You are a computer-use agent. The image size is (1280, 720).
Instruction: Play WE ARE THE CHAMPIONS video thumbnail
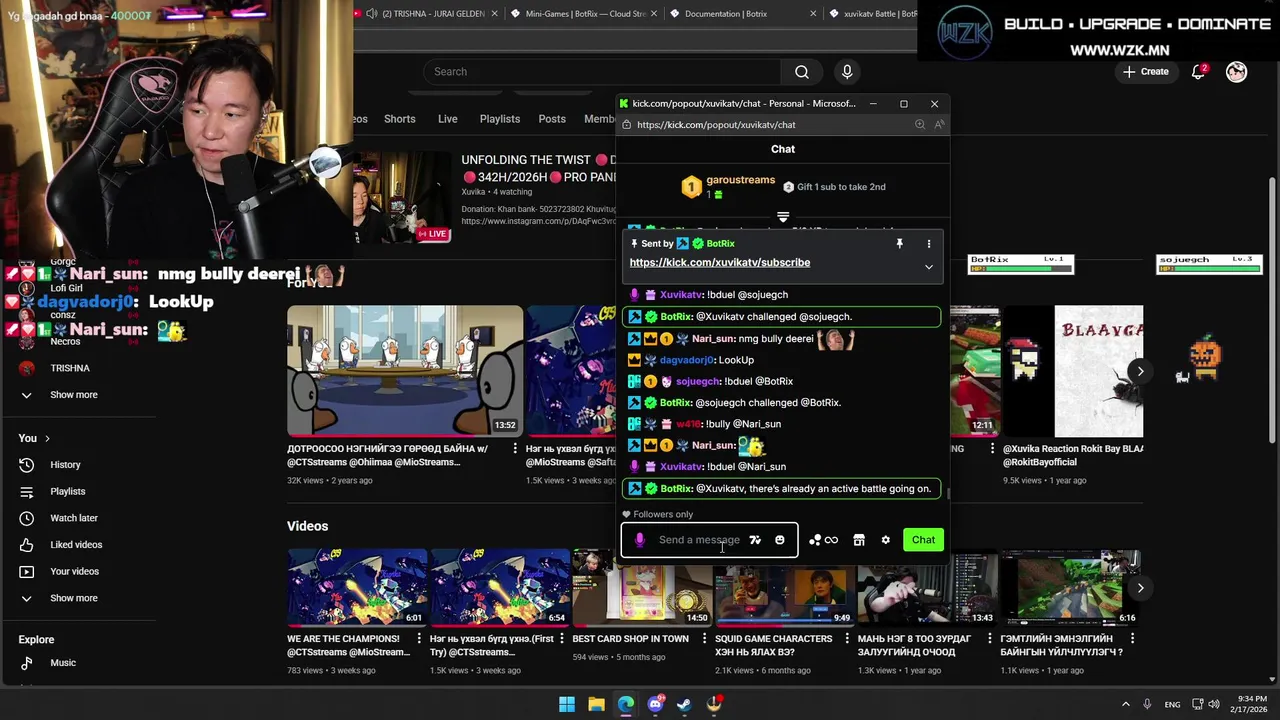[x=357, y=587]
